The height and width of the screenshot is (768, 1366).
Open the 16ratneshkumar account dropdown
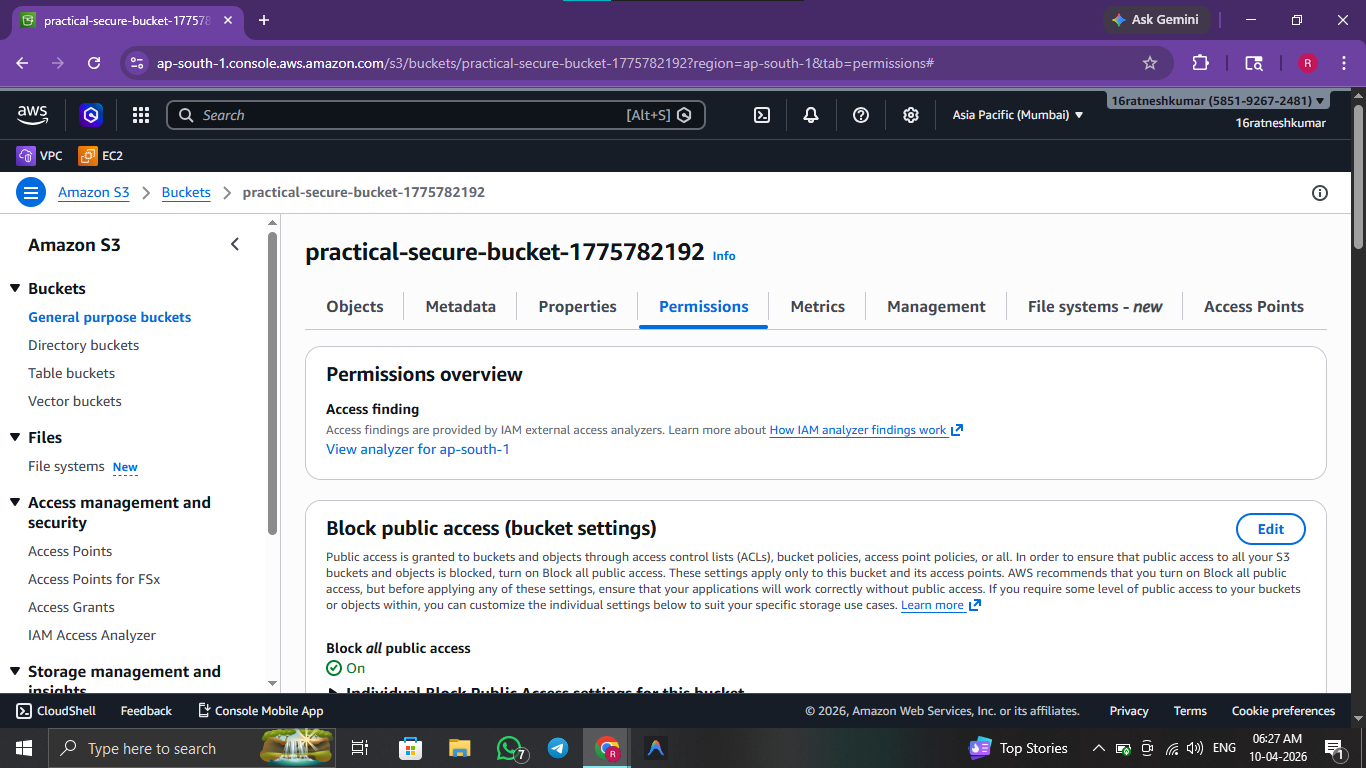coord(1218,101)
